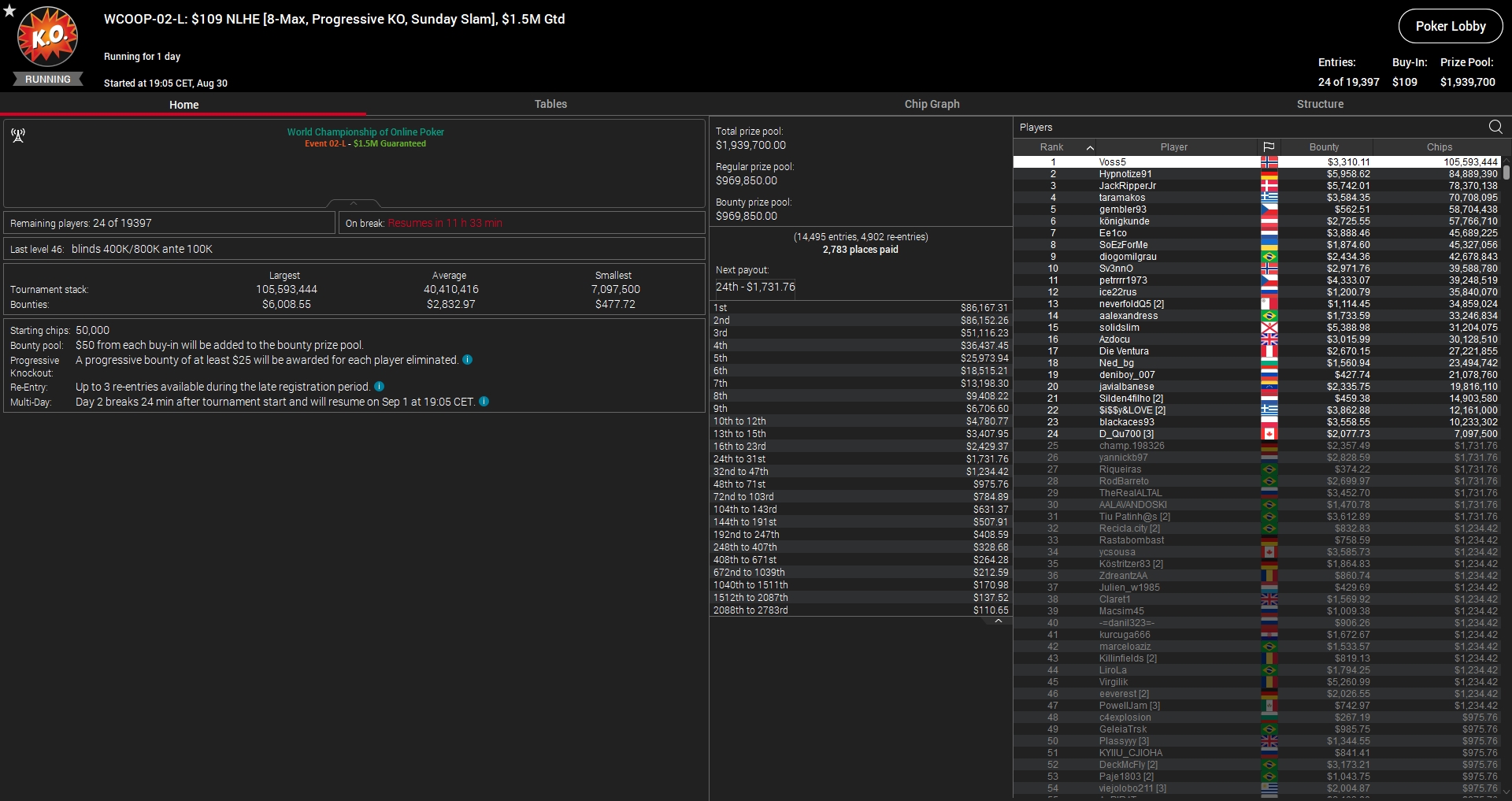1512x801 pixels.
Task: Sort by Player column header
Action: (x=1173, y=147)
